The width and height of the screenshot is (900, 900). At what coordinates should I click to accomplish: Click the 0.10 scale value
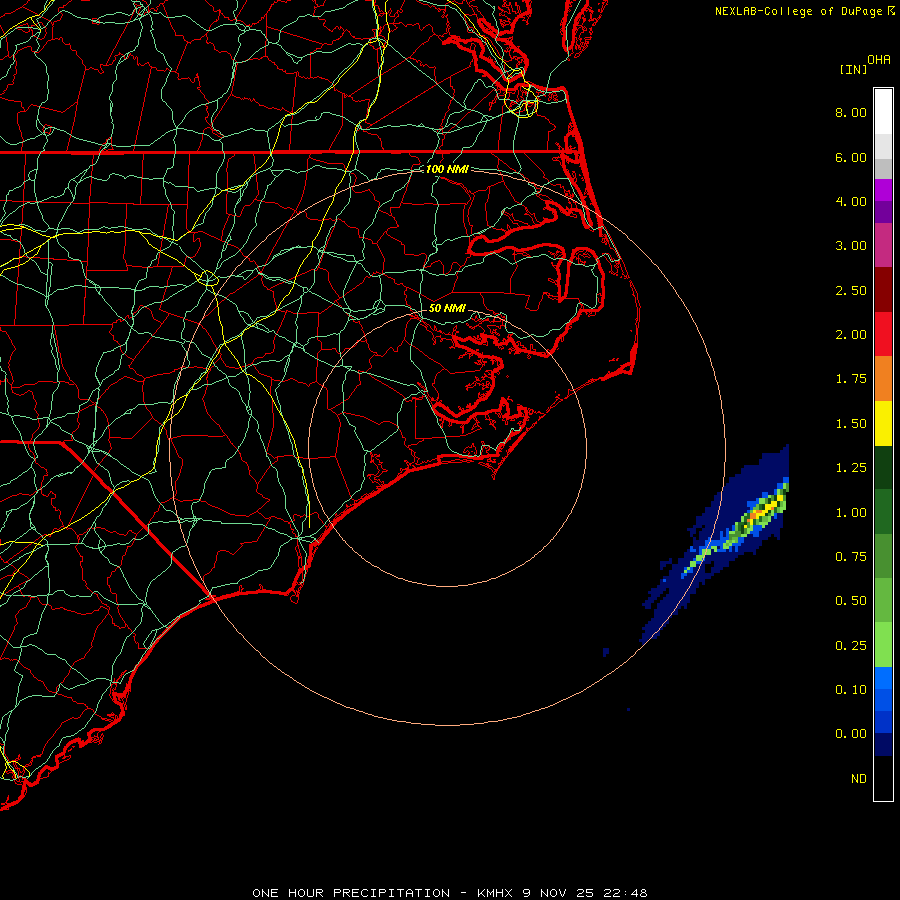point(851,690)
